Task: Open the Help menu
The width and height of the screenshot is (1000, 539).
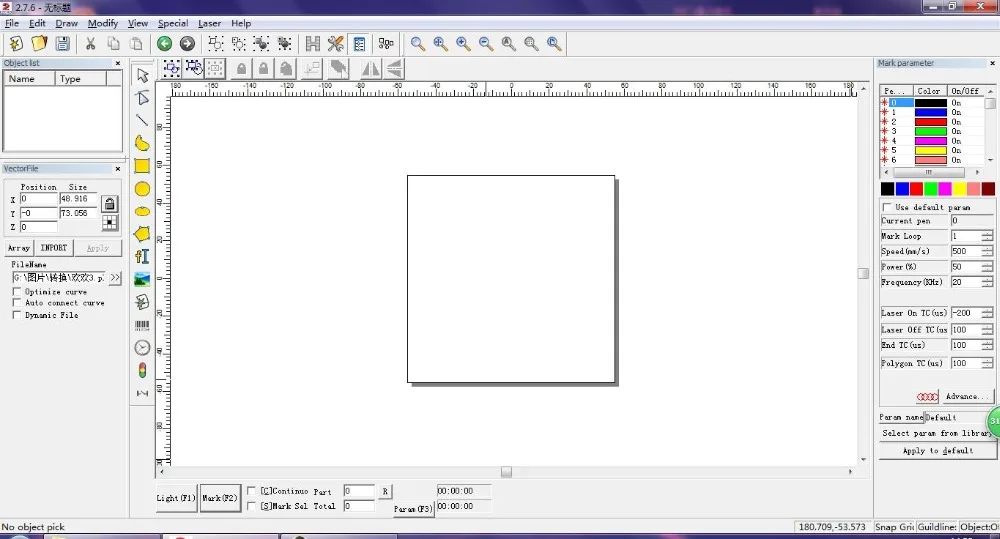Action: point(241,23)
